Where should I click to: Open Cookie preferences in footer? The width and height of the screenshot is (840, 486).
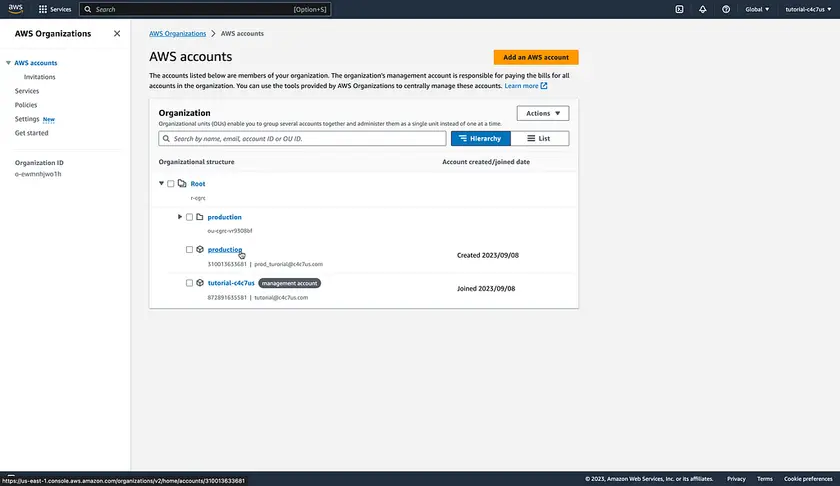[x=808, y=479]
